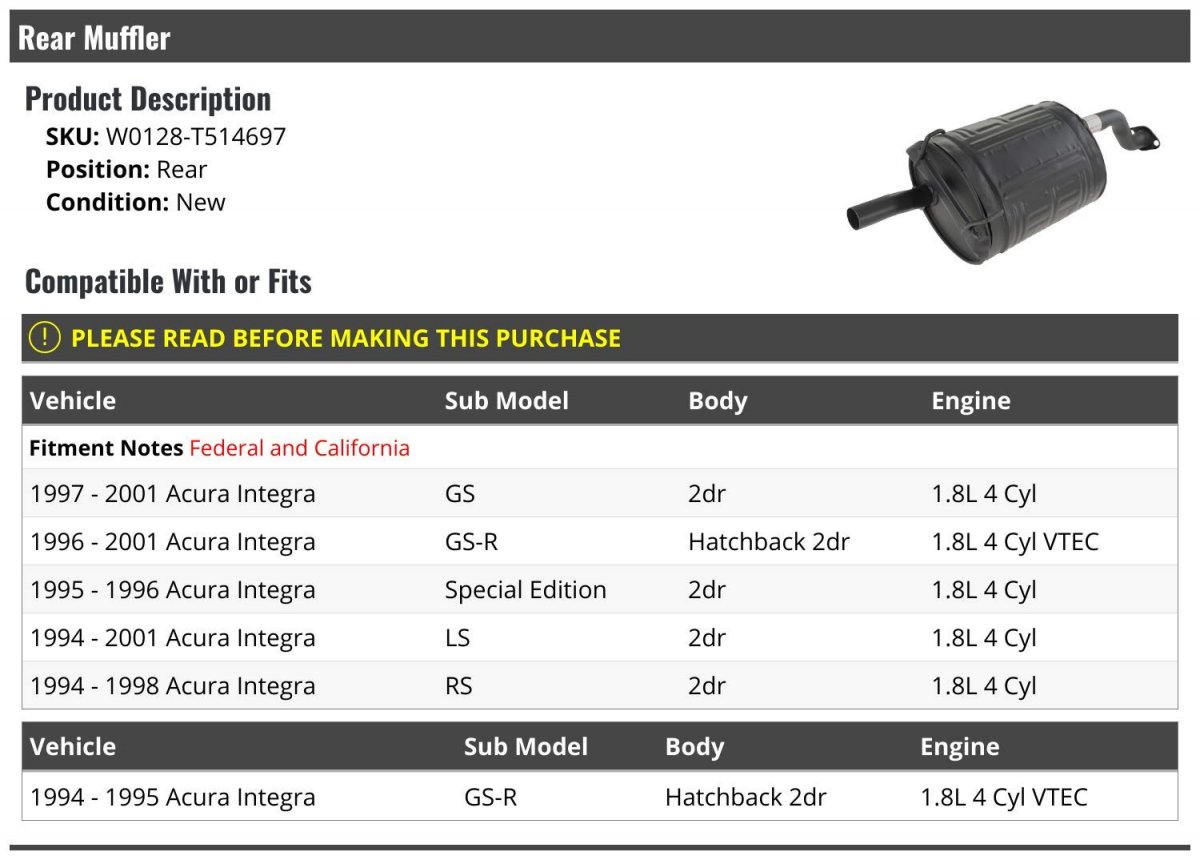The width and height of the screenshot is (1200, 860).
Task: Click the 1994 - 1995 Acura Integra row
Action: tap(600, 797)
